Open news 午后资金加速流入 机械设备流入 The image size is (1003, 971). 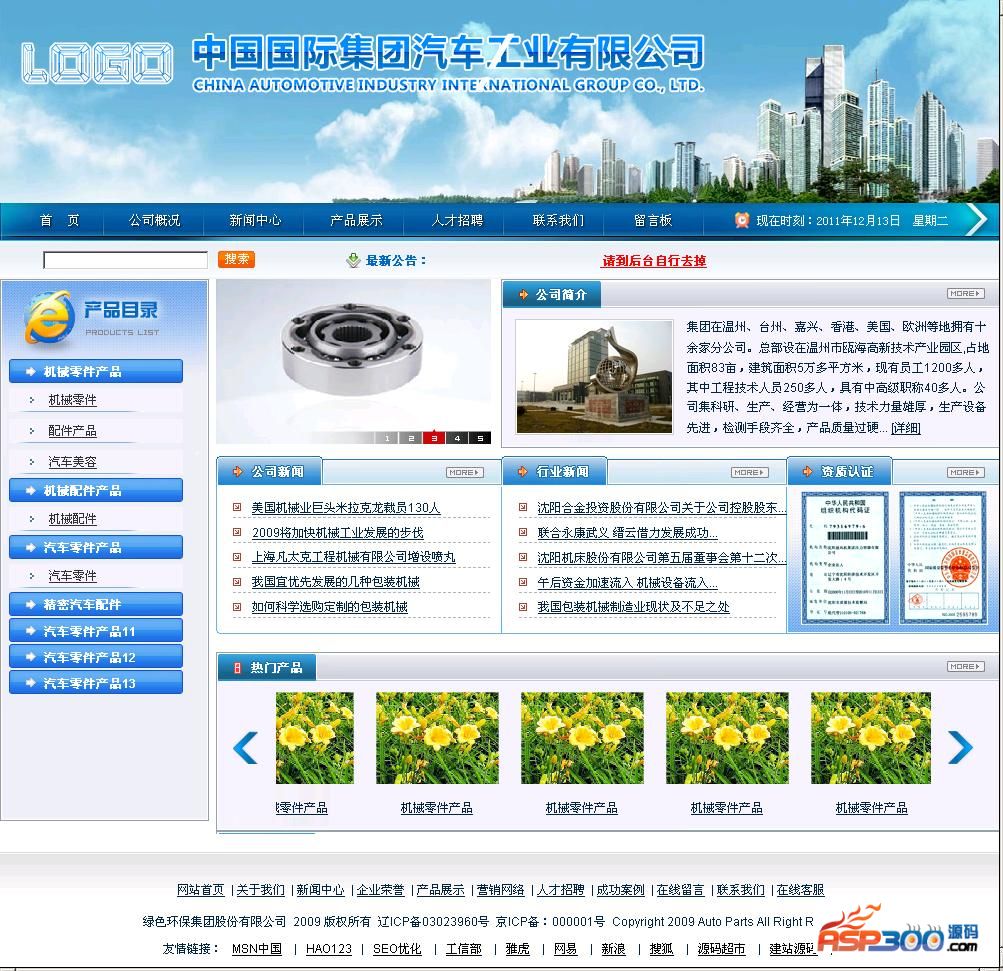(628, 582)
